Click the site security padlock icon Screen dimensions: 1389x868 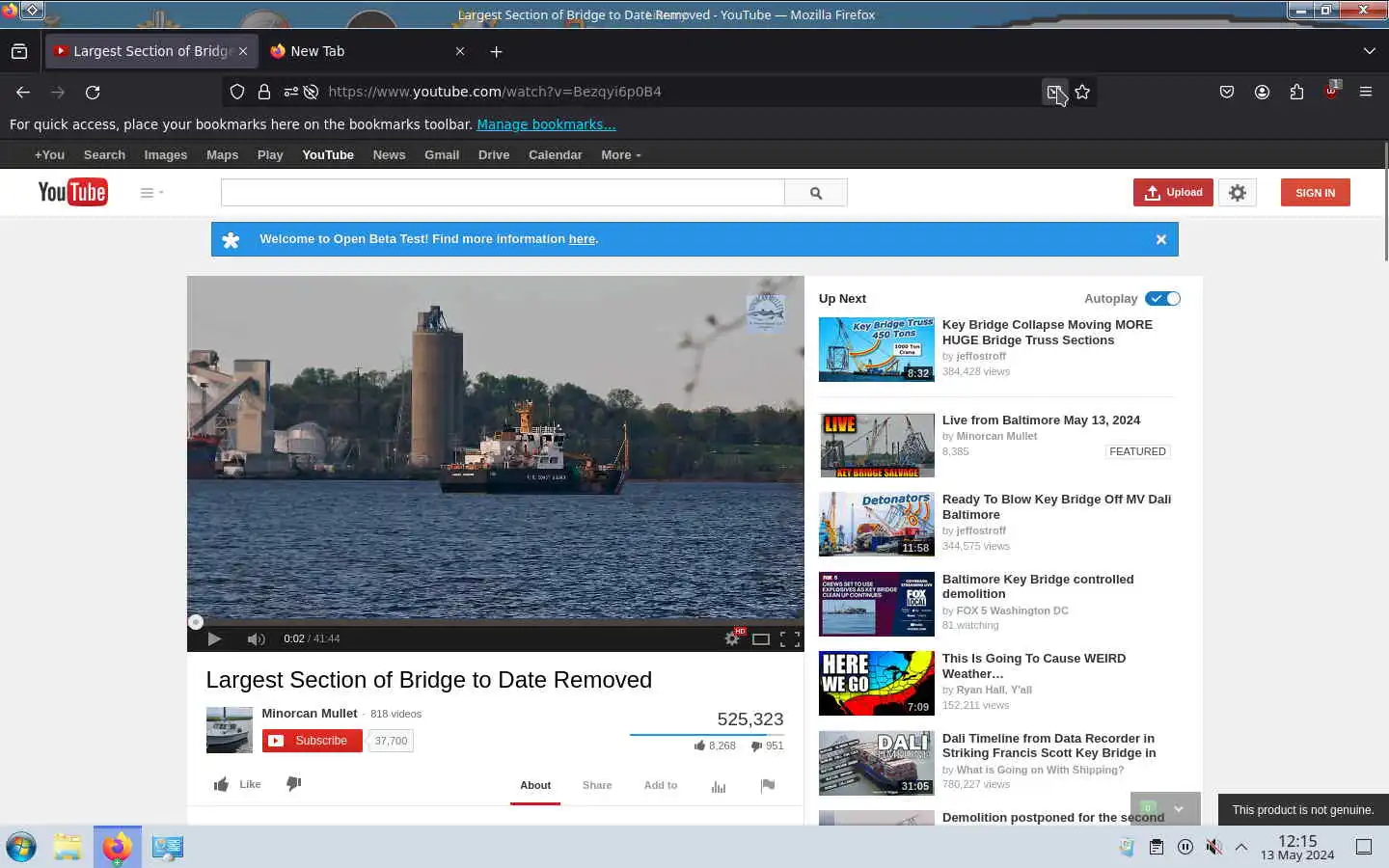click(264, 93)
